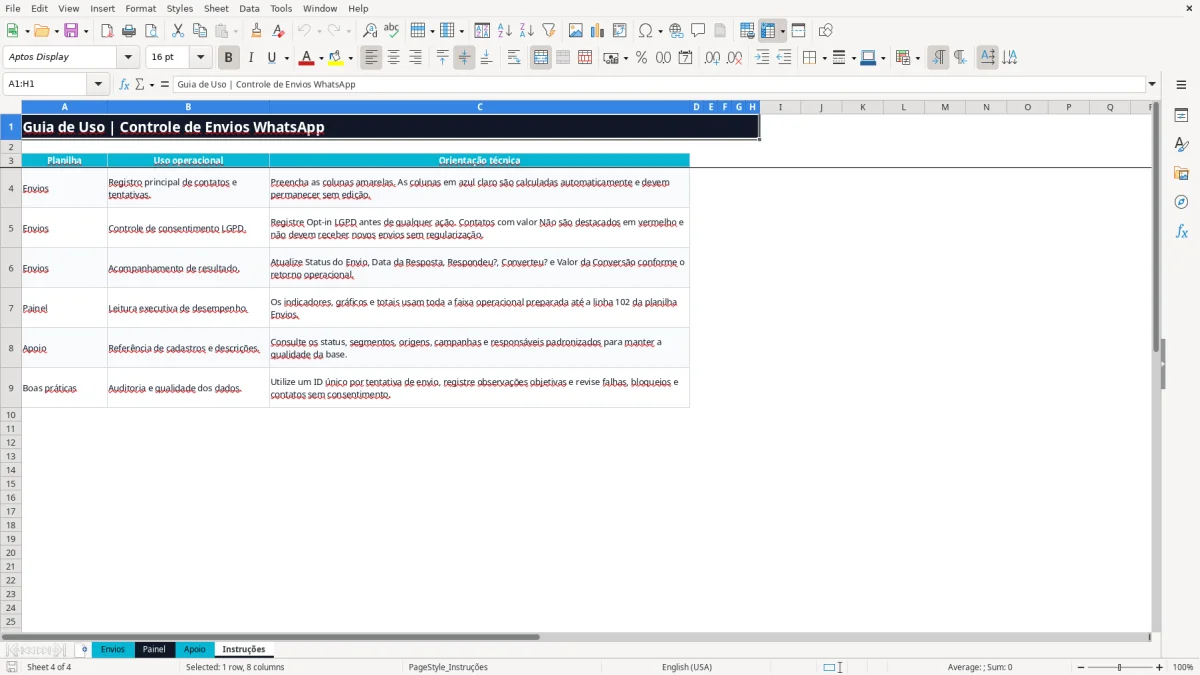
Task: Click the Increase Indent icon
Action: click(x=762, y=58)
